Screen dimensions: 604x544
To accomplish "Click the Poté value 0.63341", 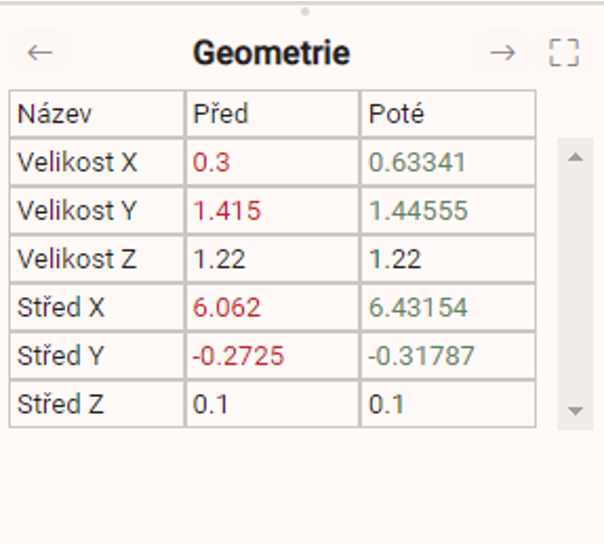I will tap(417, 162).
